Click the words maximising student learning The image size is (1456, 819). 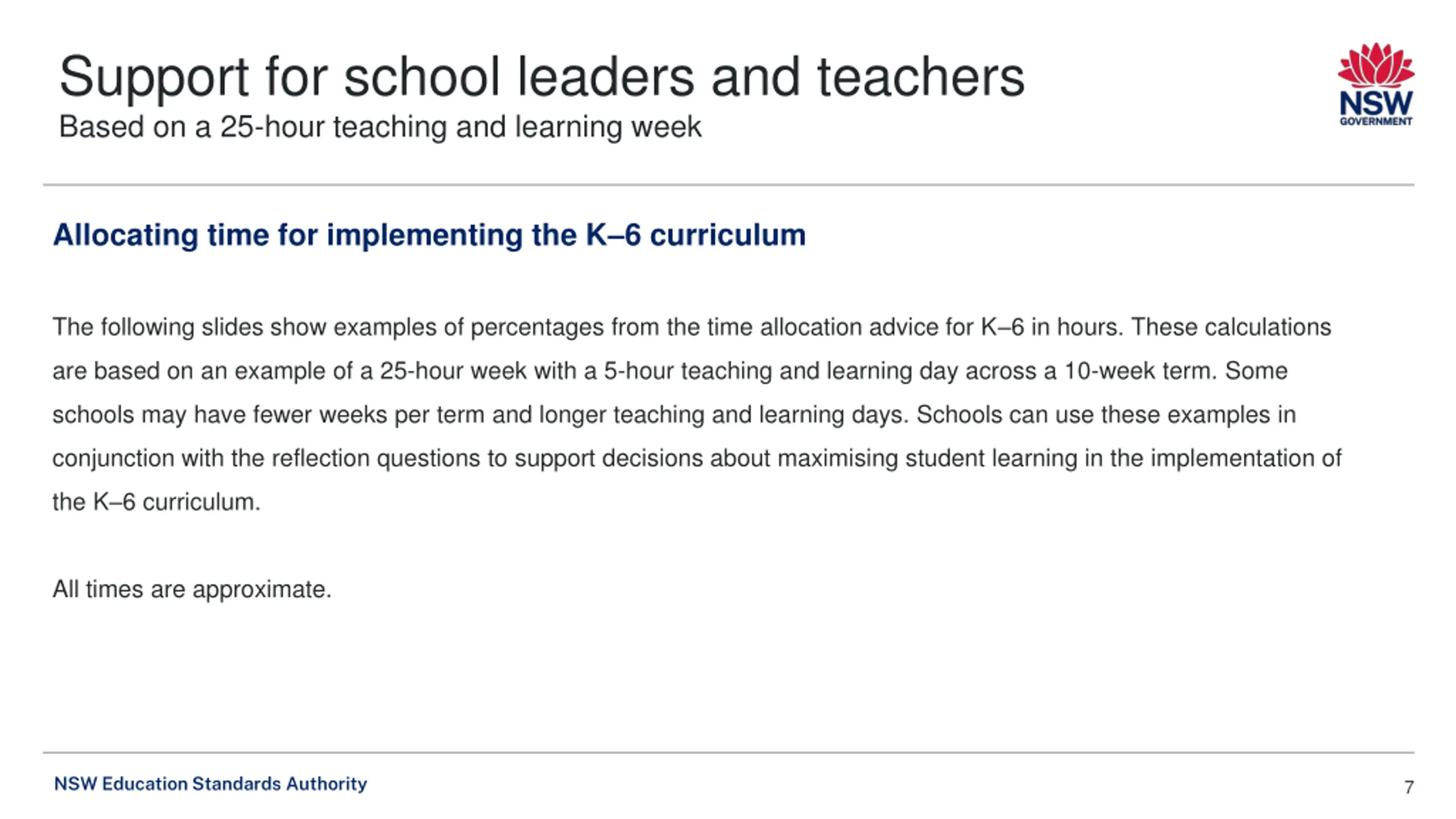pyautogui.click(x=928, y=458)
